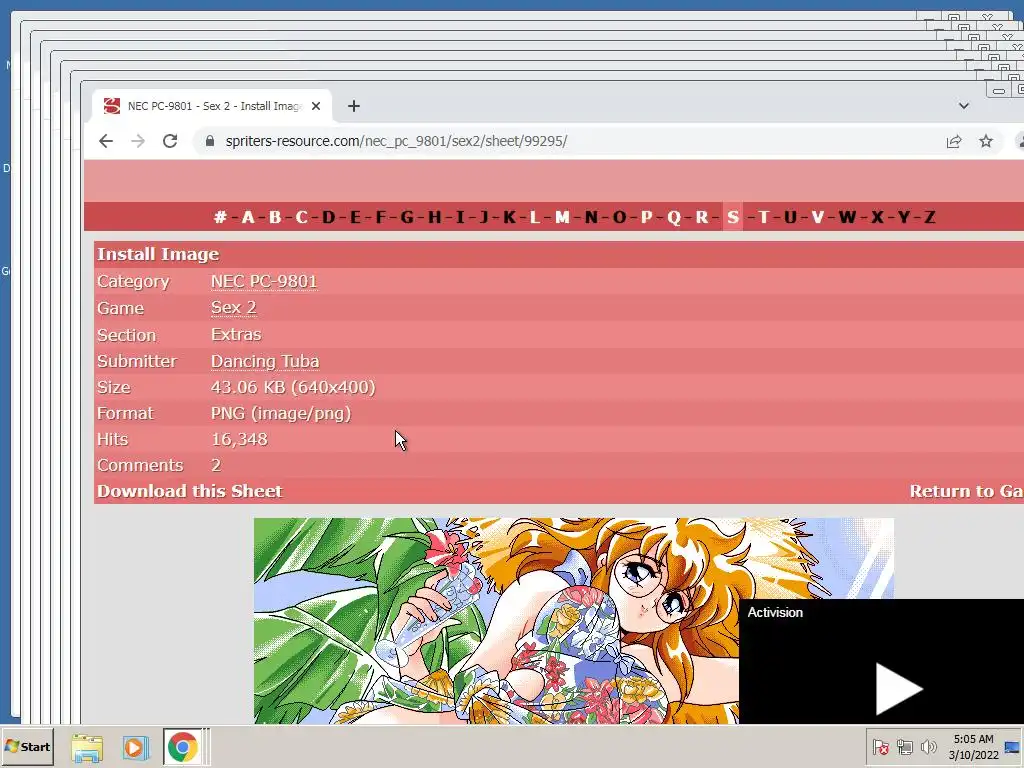Open letter Z in alphabet bar
Screen dimensions: 1024x768
point(929,217)
